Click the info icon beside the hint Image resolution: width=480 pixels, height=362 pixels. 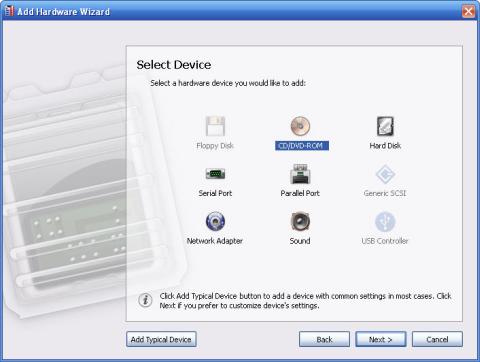145,300
